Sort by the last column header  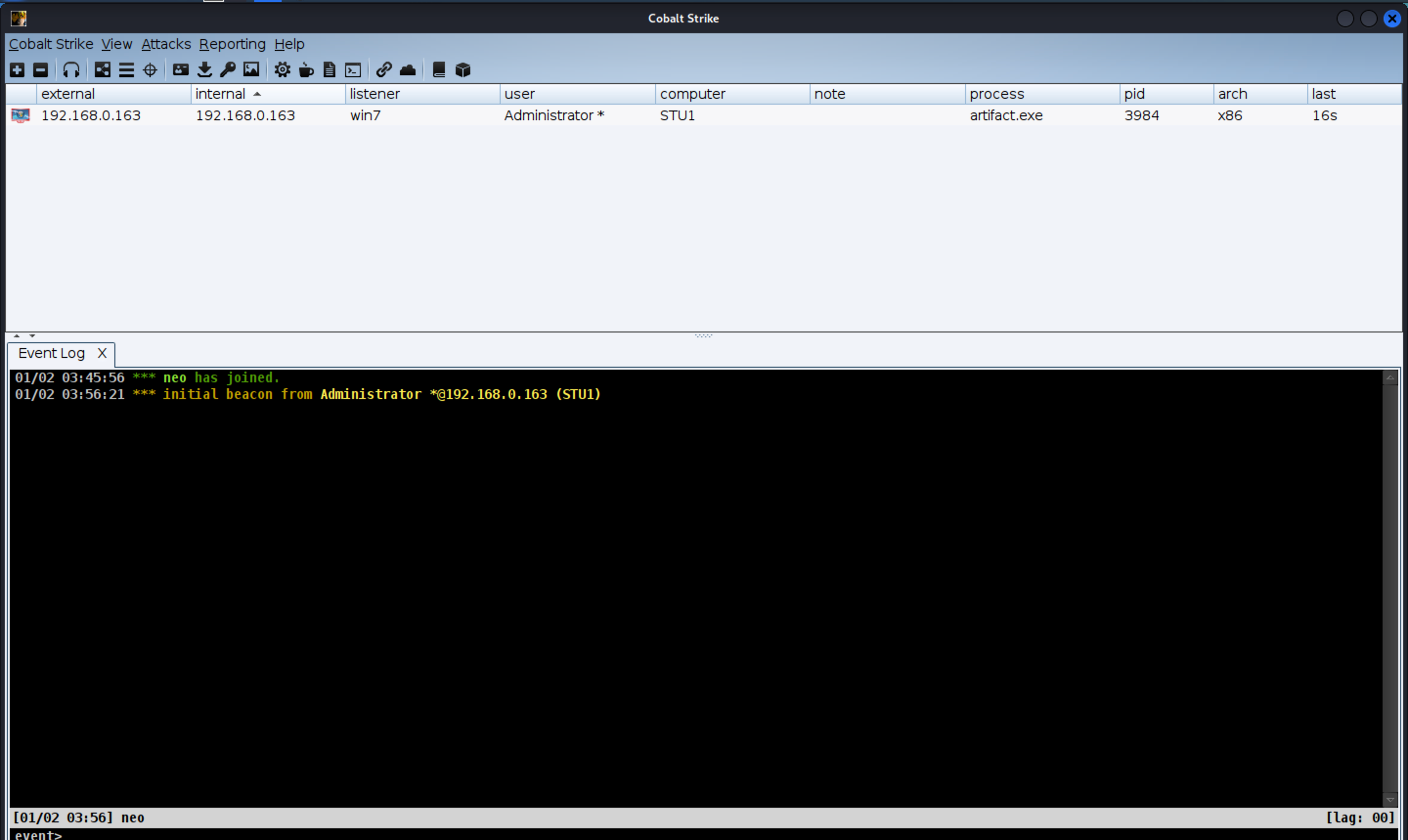(x=1355, y=94)
